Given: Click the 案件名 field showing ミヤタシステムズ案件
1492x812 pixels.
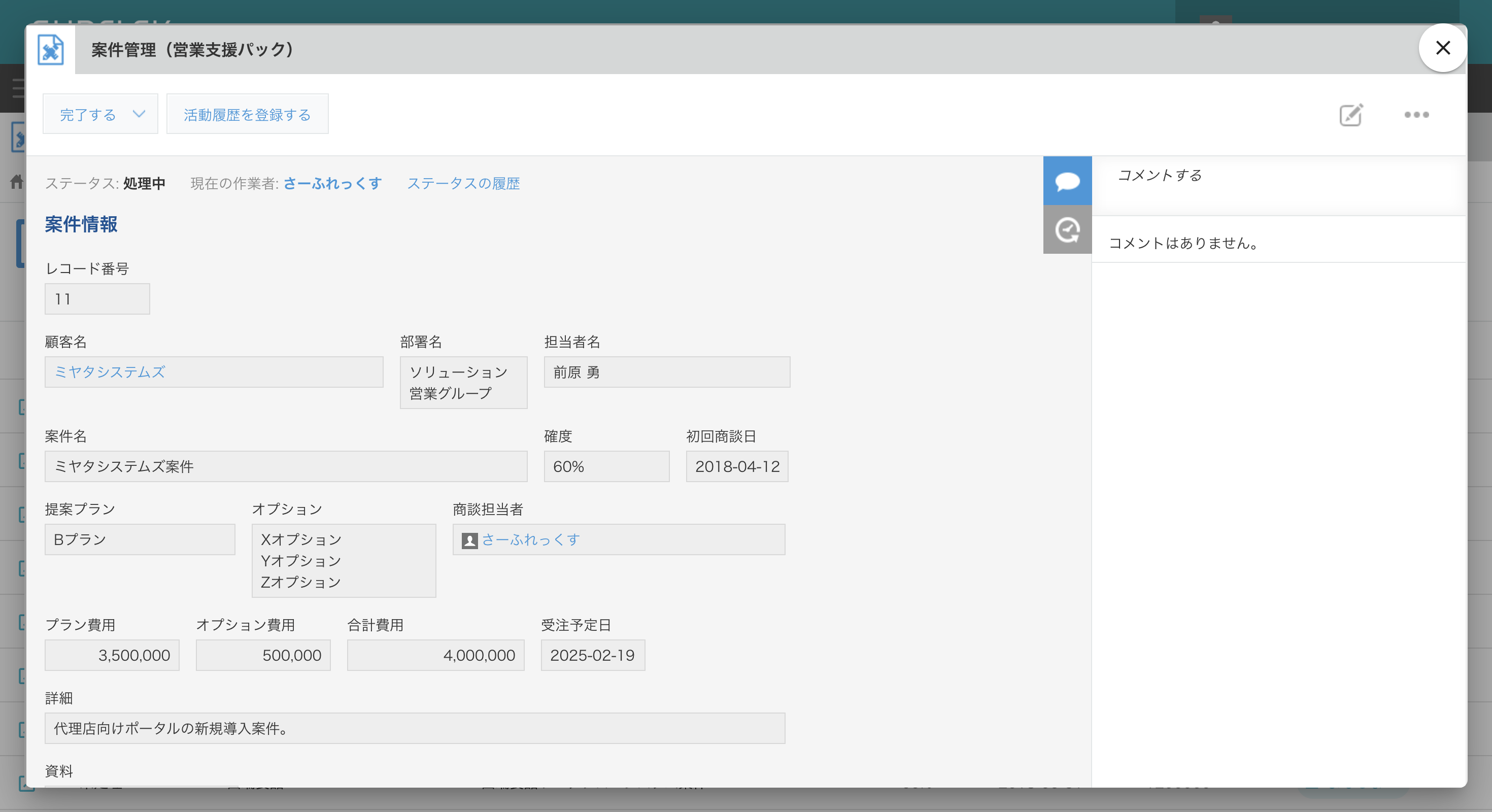Looking at the screenshot, I should (286, 466).
